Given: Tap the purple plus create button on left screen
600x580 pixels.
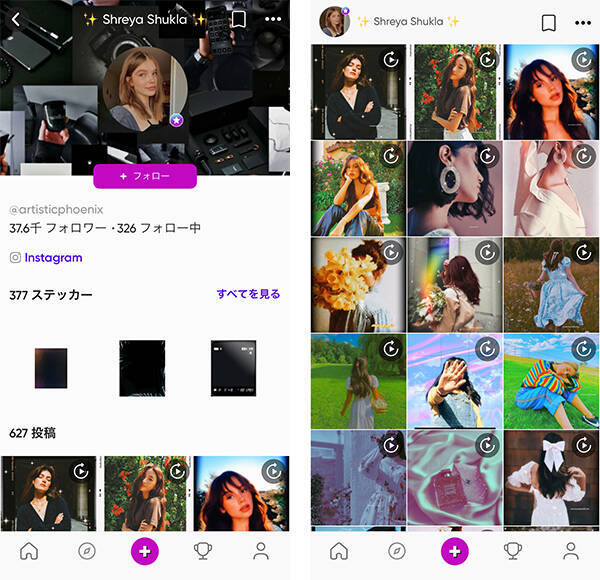Looking at the screenshot, I should coord(145,551).
